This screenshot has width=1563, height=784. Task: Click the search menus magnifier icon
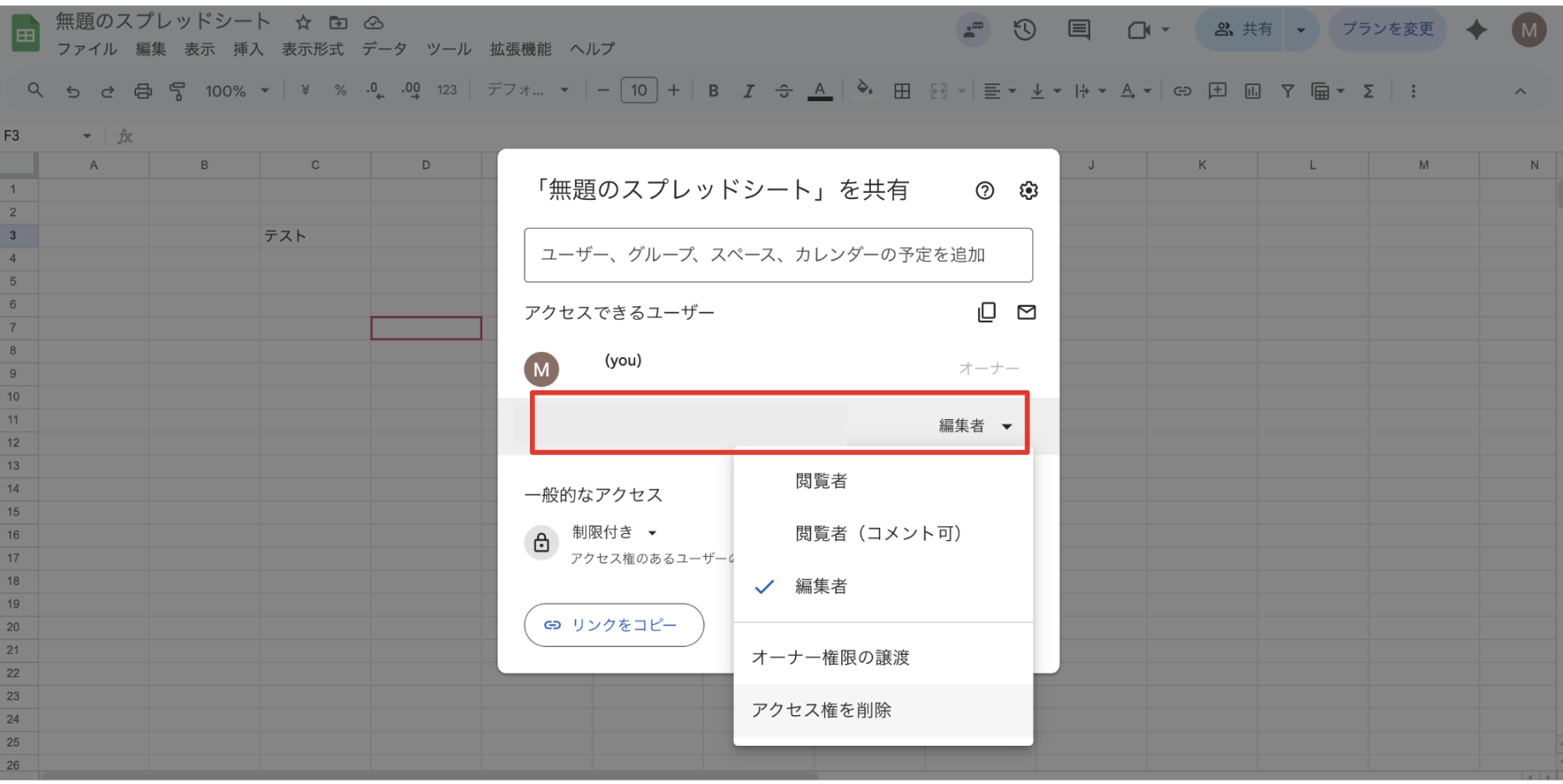click(35, 90)
